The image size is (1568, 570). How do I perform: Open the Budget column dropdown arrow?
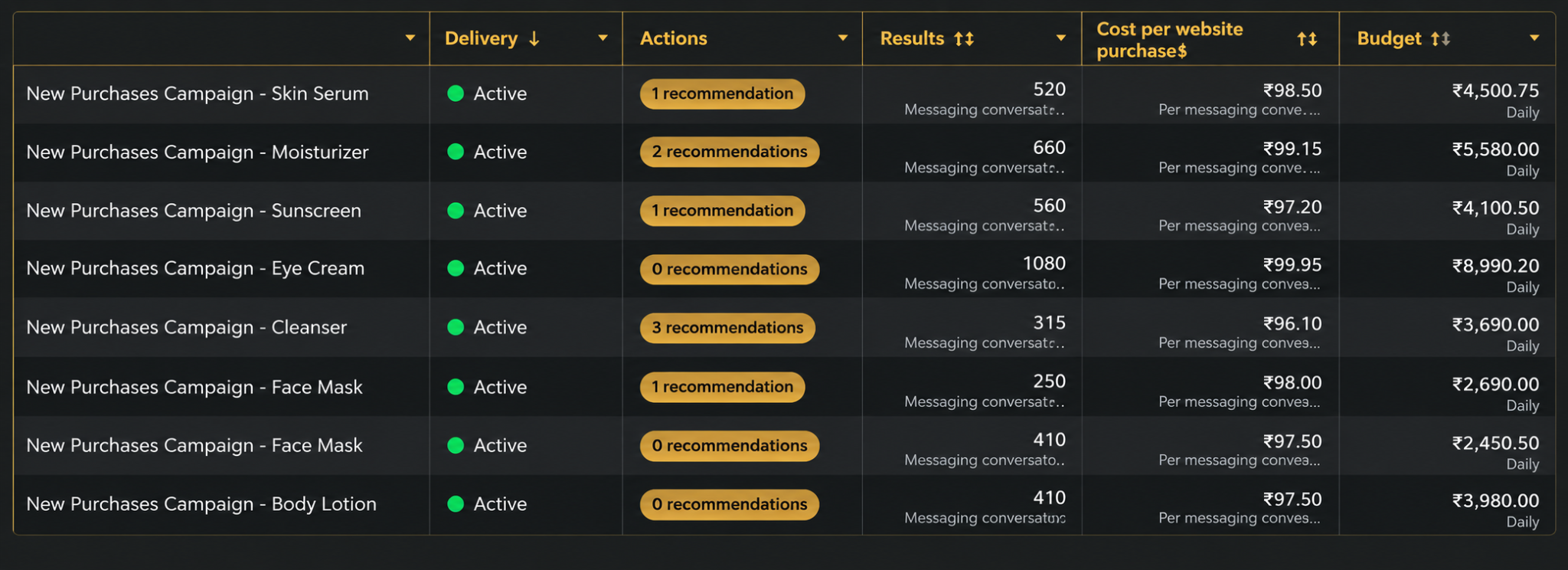pos(1534,38)
